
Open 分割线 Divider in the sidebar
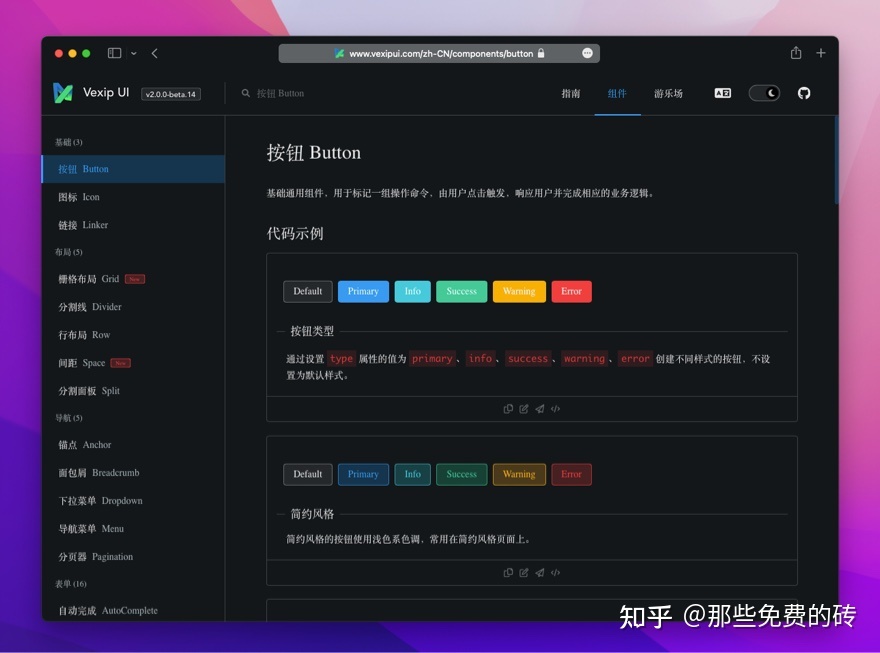[x=134, y=307]
